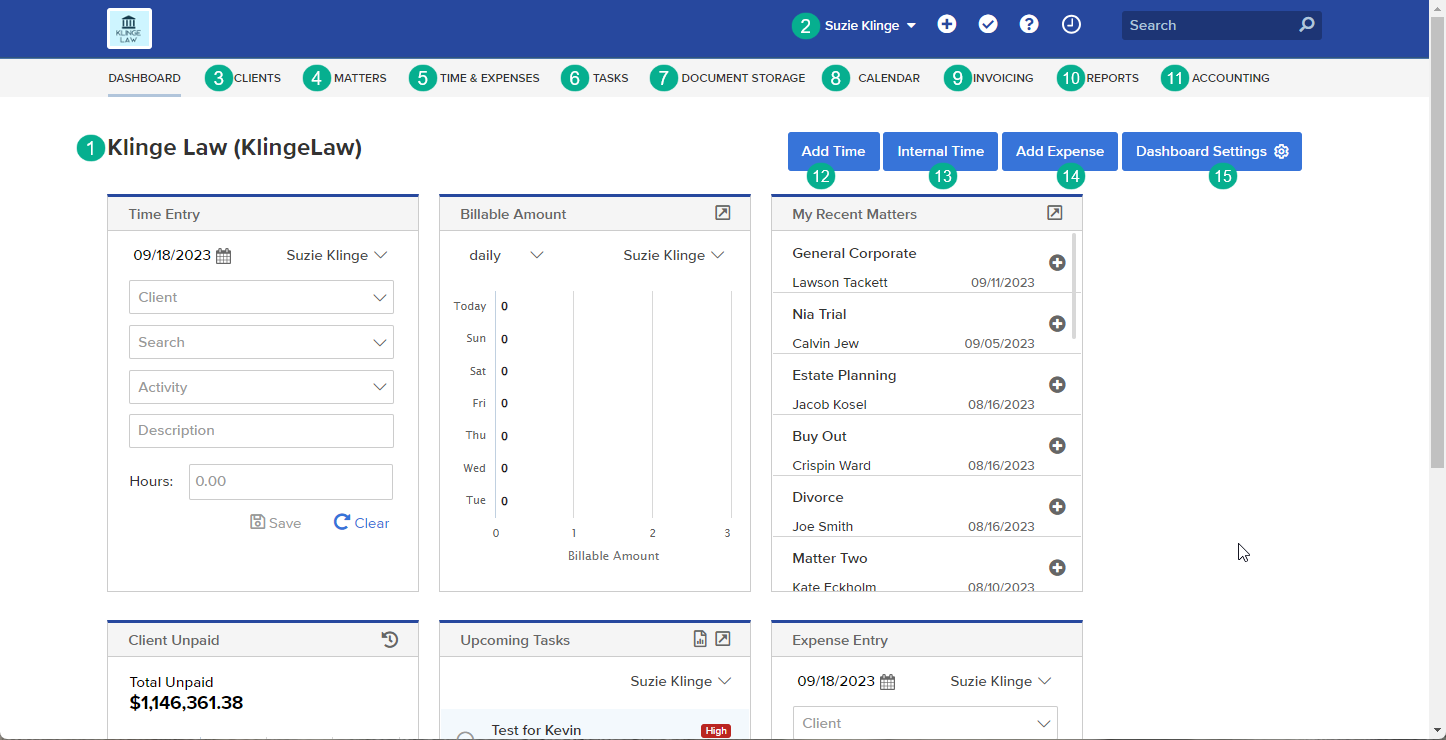This screenshot has width=1446, height=740.
Task: Add time to General Corporate matter
Action: pos(1057,263)
